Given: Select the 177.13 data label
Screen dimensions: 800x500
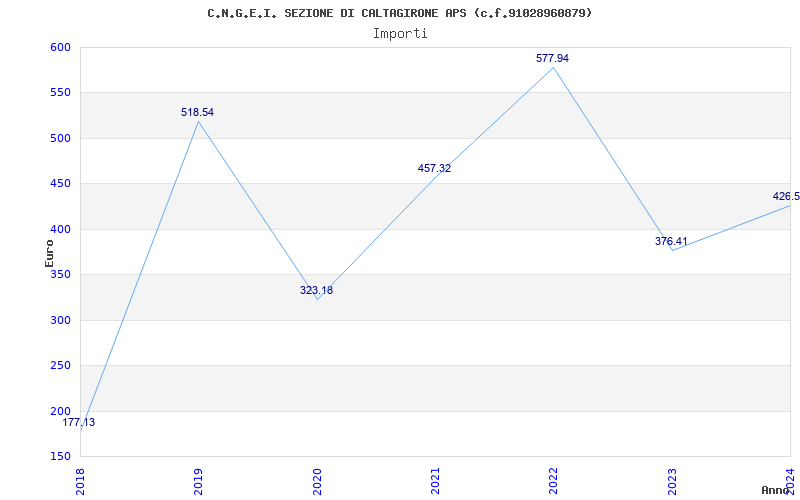Looking at the screenshot, I should click(x=79, y=422).
